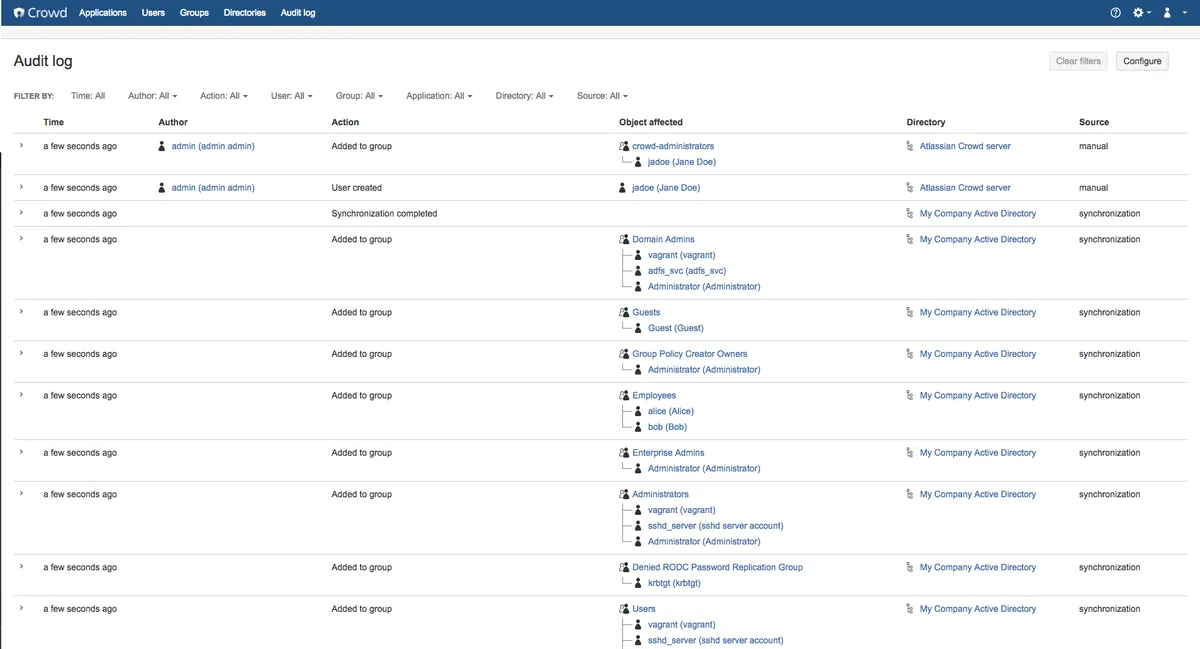Open the Directory filter dropdown

pyautogui.click(x=525, y=96)
